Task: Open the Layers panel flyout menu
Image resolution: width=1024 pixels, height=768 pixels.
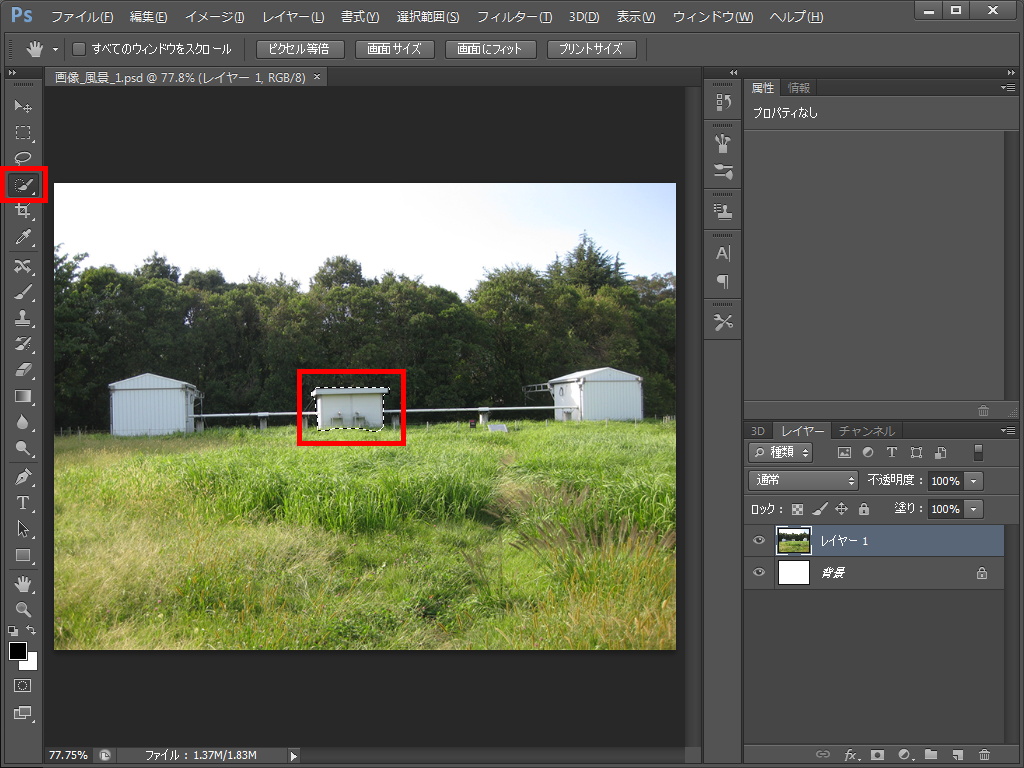Action: coord(1008,430)
